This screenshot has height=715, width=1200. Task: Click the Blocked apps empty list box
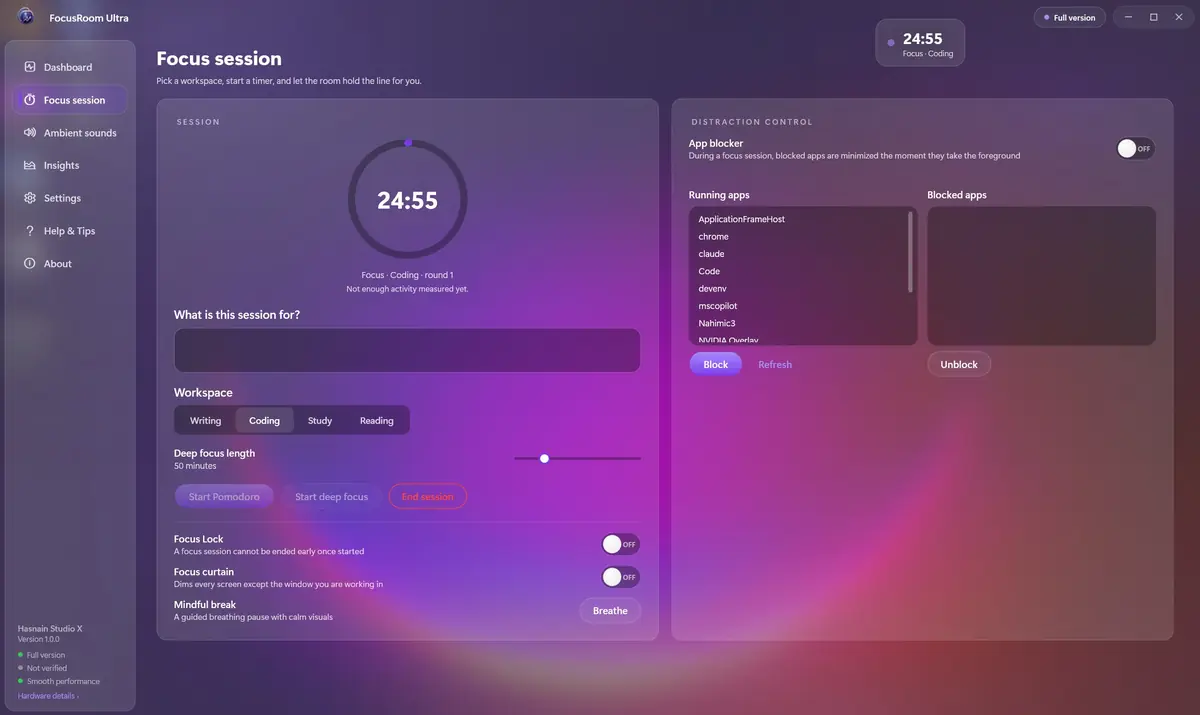click(1041, 276)
